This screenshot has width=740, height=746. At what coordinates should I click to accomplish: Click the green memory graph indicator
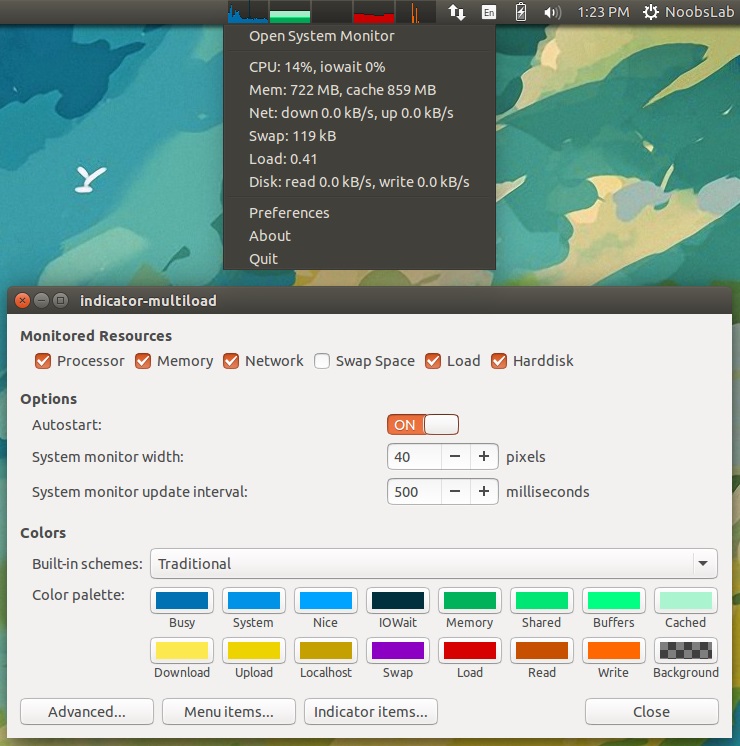[x=290, y=12]
